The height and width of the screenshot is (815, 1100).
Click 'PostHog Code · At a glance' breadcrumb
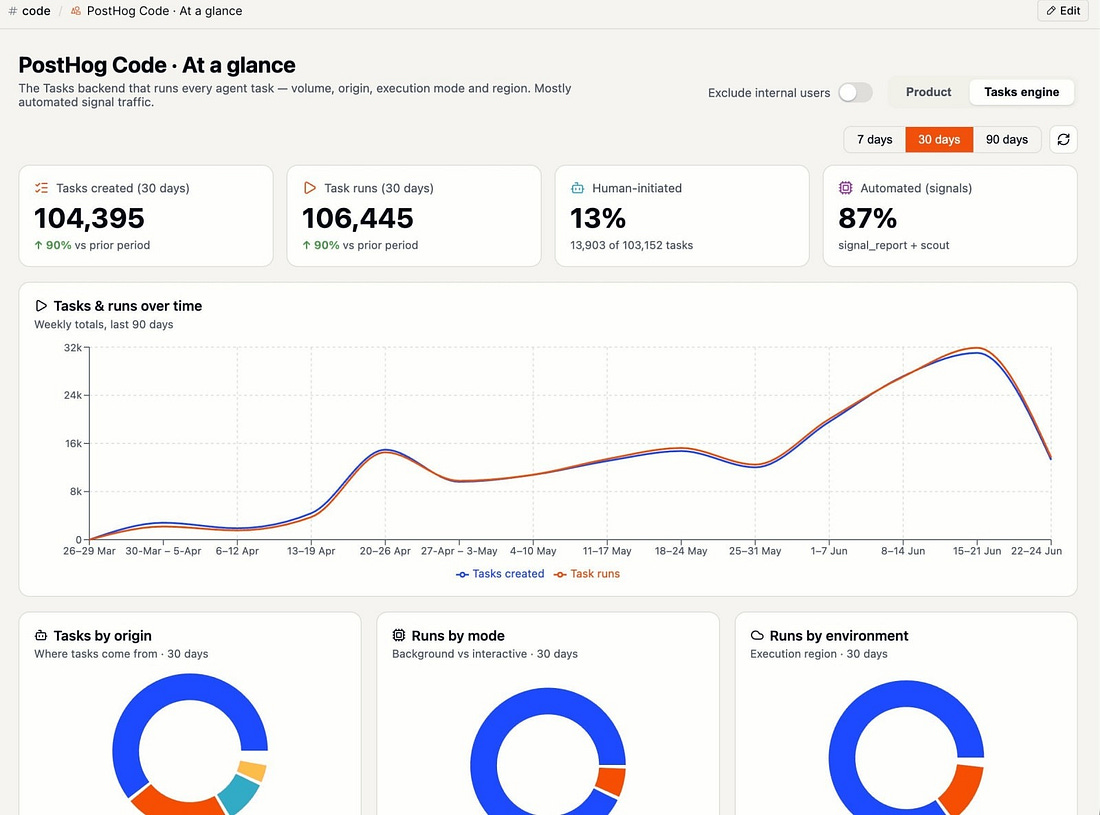[x=164, y=11]
